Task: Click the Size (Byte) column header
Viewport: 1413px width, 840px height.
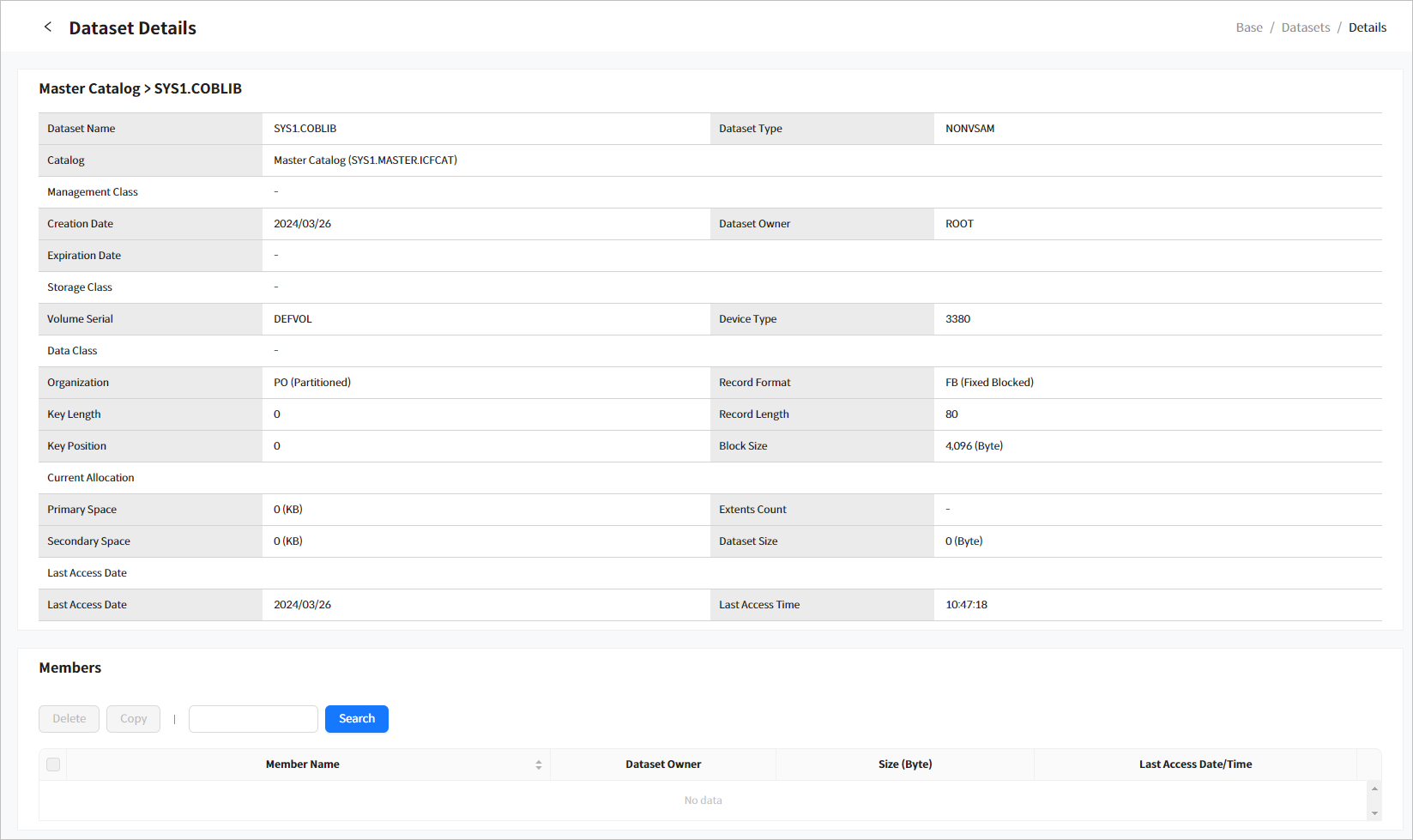Action: 905,764
